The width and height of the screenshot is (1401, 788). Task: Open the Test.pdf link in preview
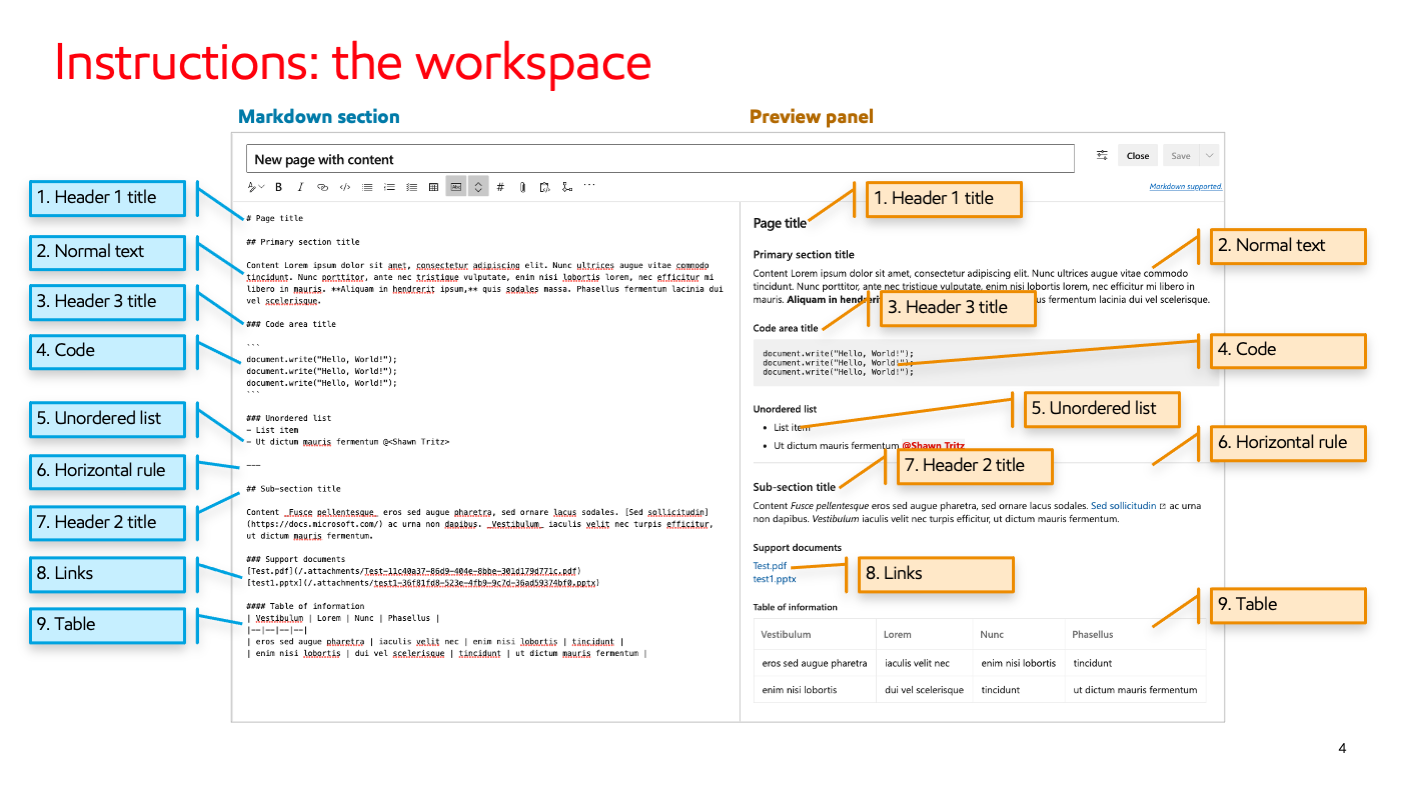(x=769, y=566)
